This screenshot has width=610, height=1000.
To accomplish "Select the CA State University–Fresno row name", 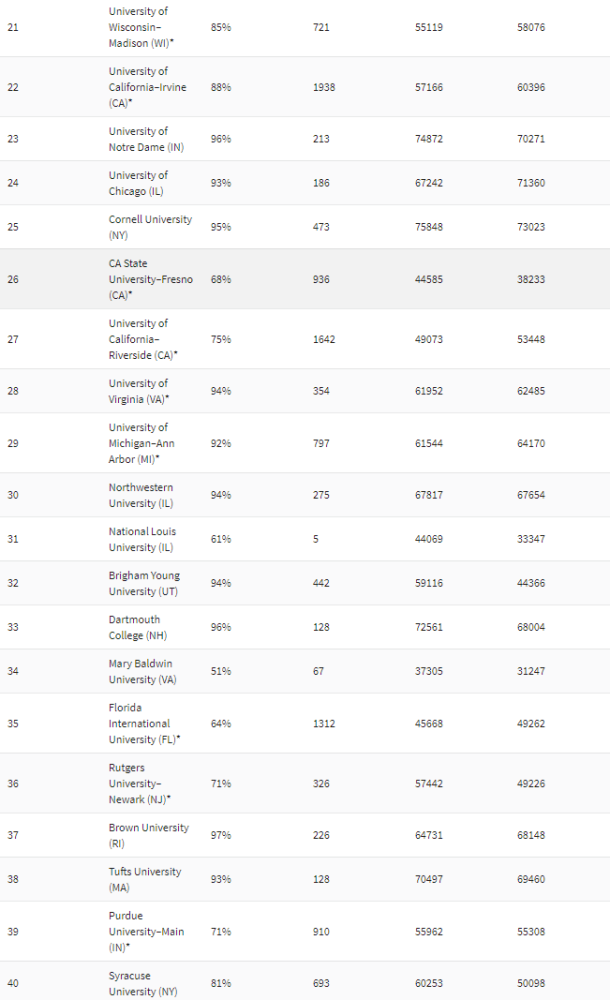I will point(151,279).
